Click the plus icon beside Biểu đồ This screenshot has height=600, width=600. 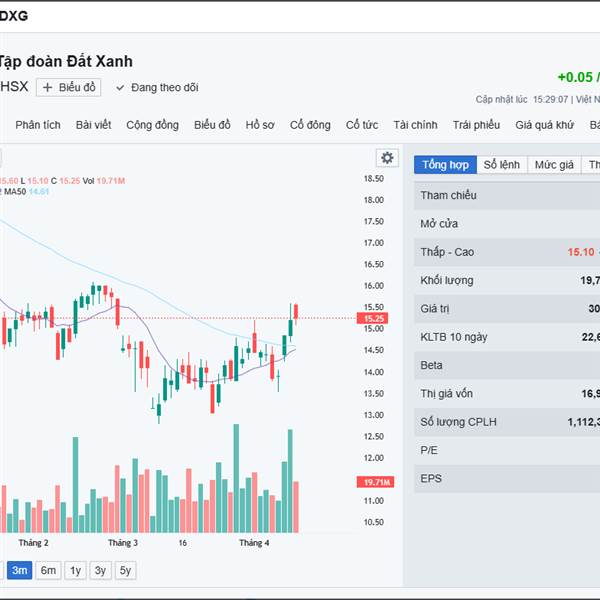tap(48, 87)
